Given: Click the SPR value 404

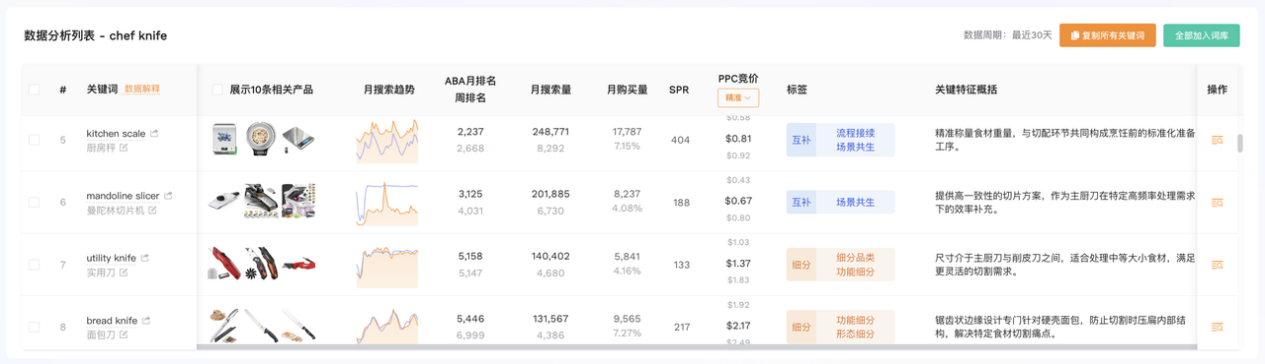Looking at the screenshot, I should pos(680,140).
